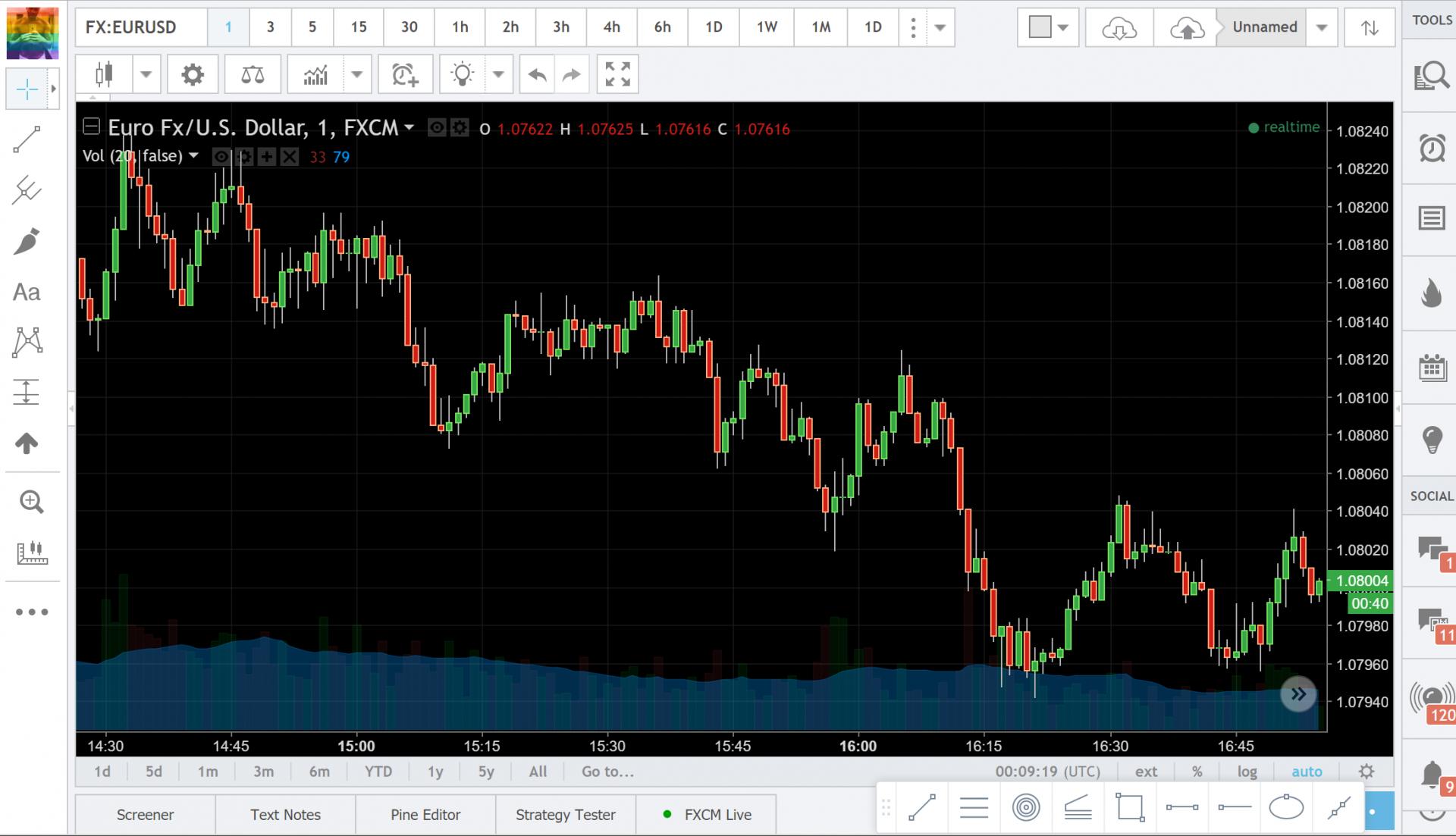Image resolution: width=1456 pixels, height=836 pixels.
Task: Select the trend line drawing tool
Action: [x=27, y=140]
